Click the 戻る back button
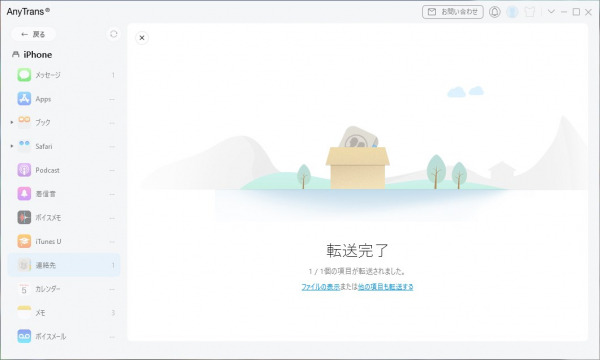 click(x=33, y=34)
